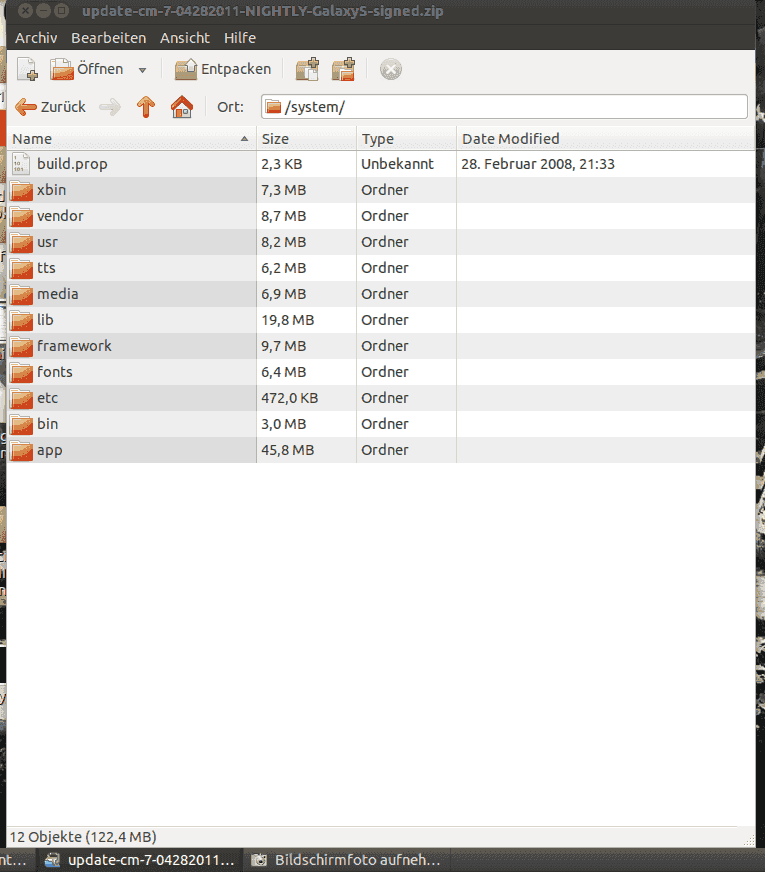This screenshot has width=765, height=872.
Task: Click the add files to archive icon
Action: point(307,70)
